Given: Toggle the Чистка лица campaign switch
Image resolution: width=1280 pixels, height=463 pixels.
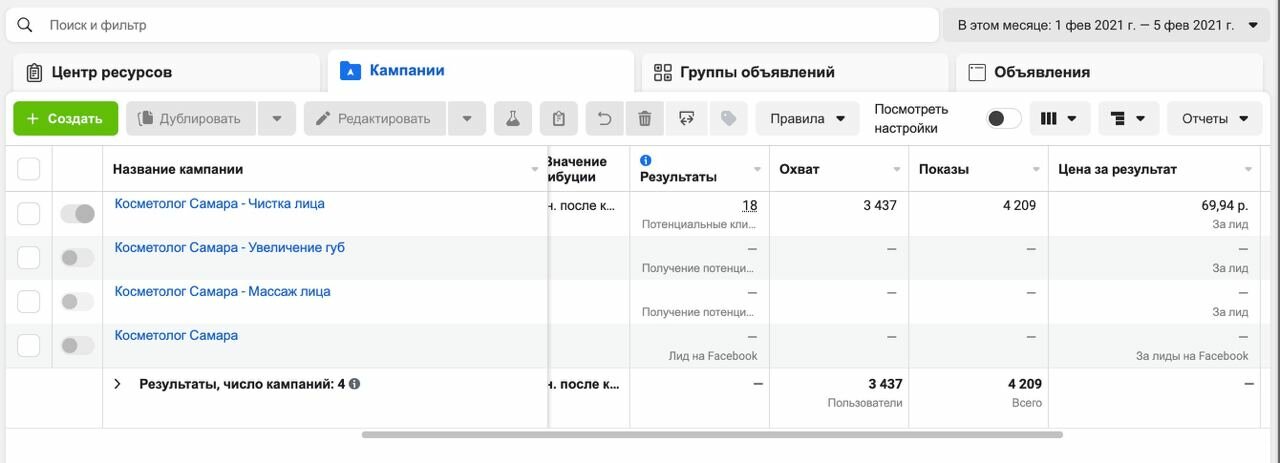Looking at the screenshot, I should 78,213.
